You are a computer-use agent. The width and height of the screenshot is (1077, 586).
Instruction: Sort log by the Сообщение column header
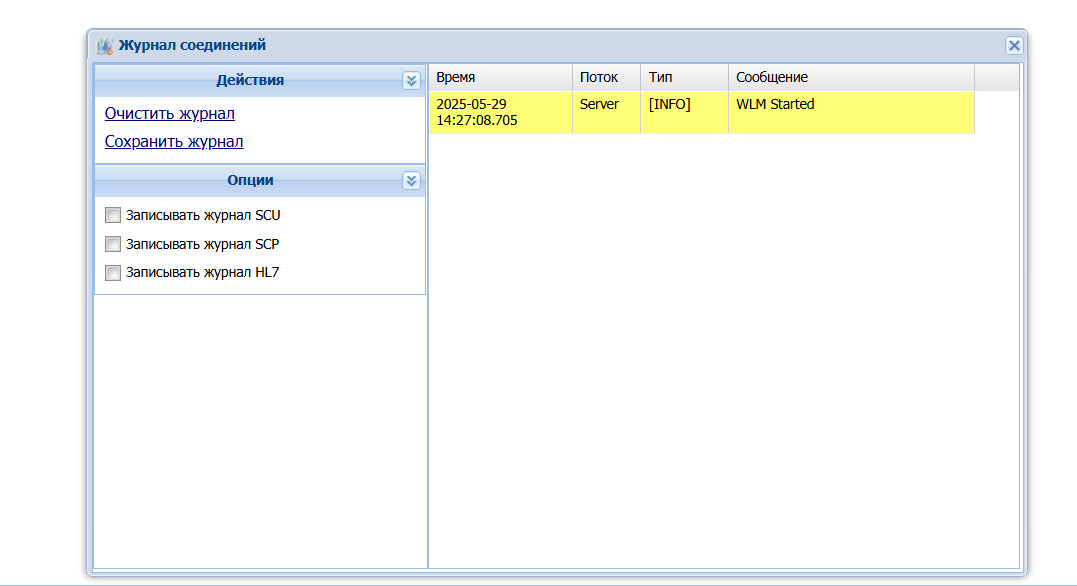pyautogui.click(x=851, y=78)
